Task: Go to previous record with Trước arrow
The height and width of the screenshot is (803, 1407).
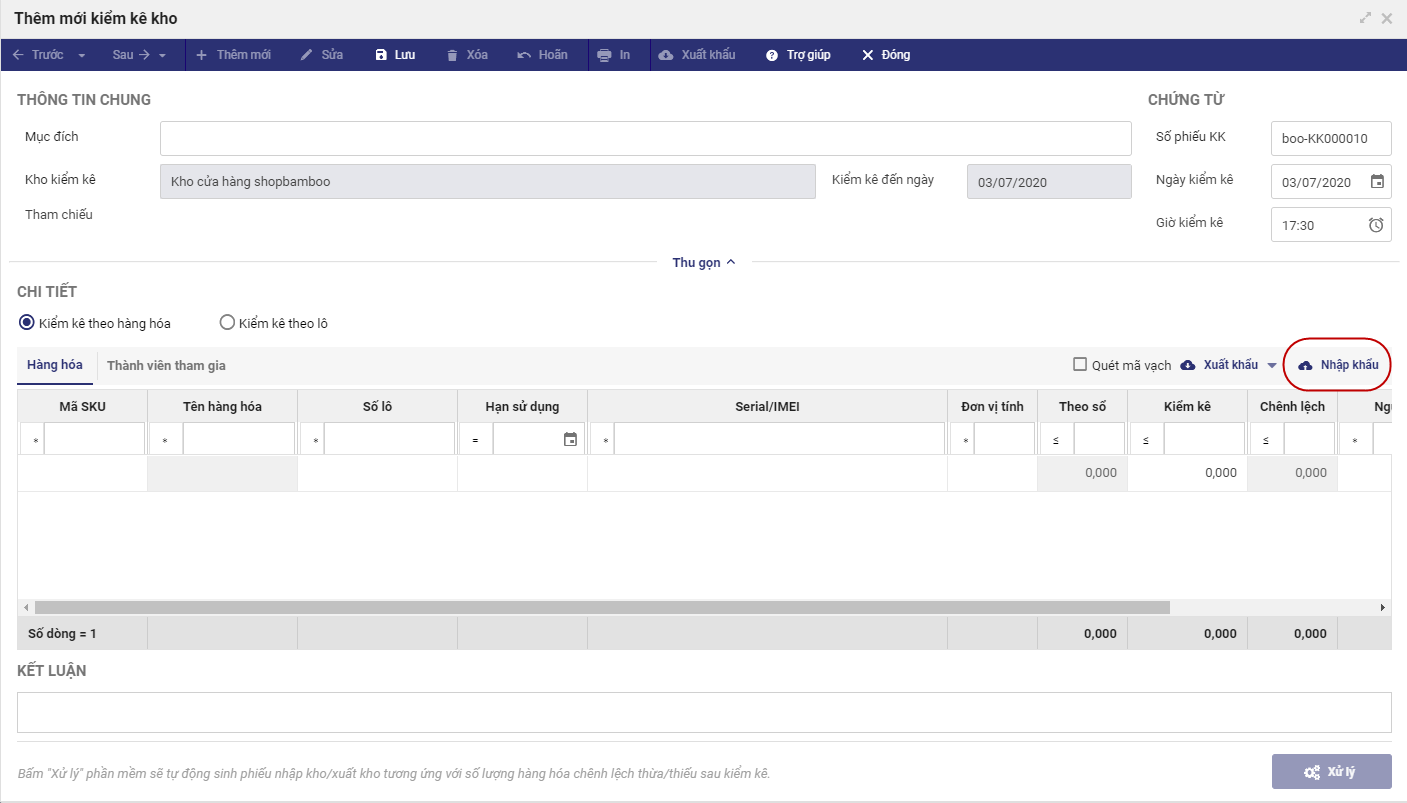Action: click(x=38, y=55)
